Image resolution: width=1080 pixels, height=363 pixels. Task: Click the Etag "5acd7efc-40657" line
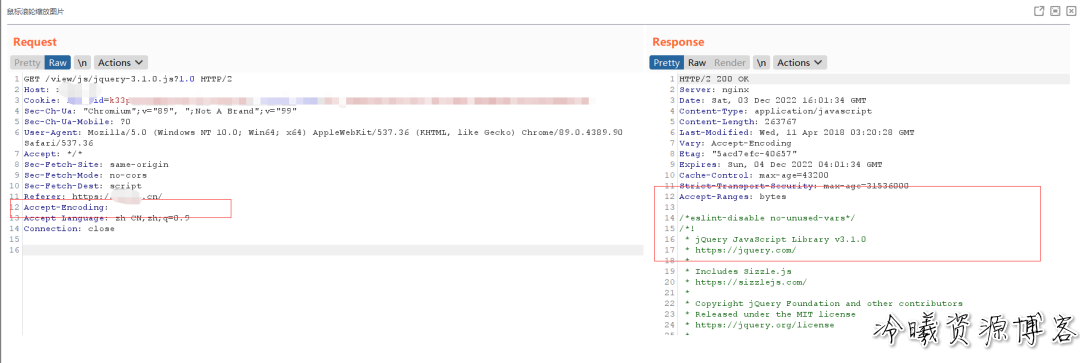(738, 154)
